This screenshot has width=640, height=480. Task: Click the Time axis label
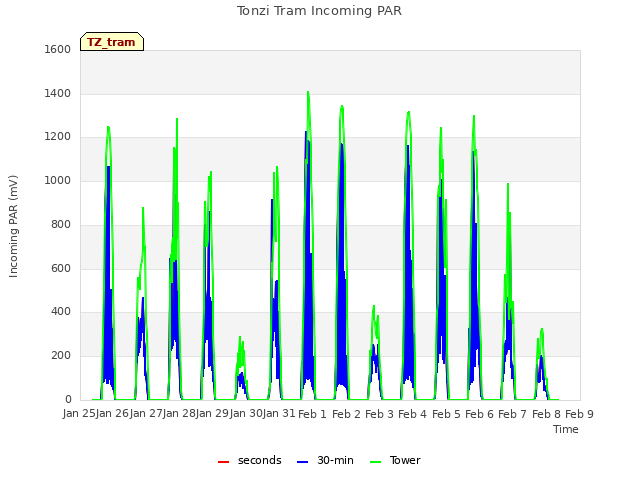point(566,429)
